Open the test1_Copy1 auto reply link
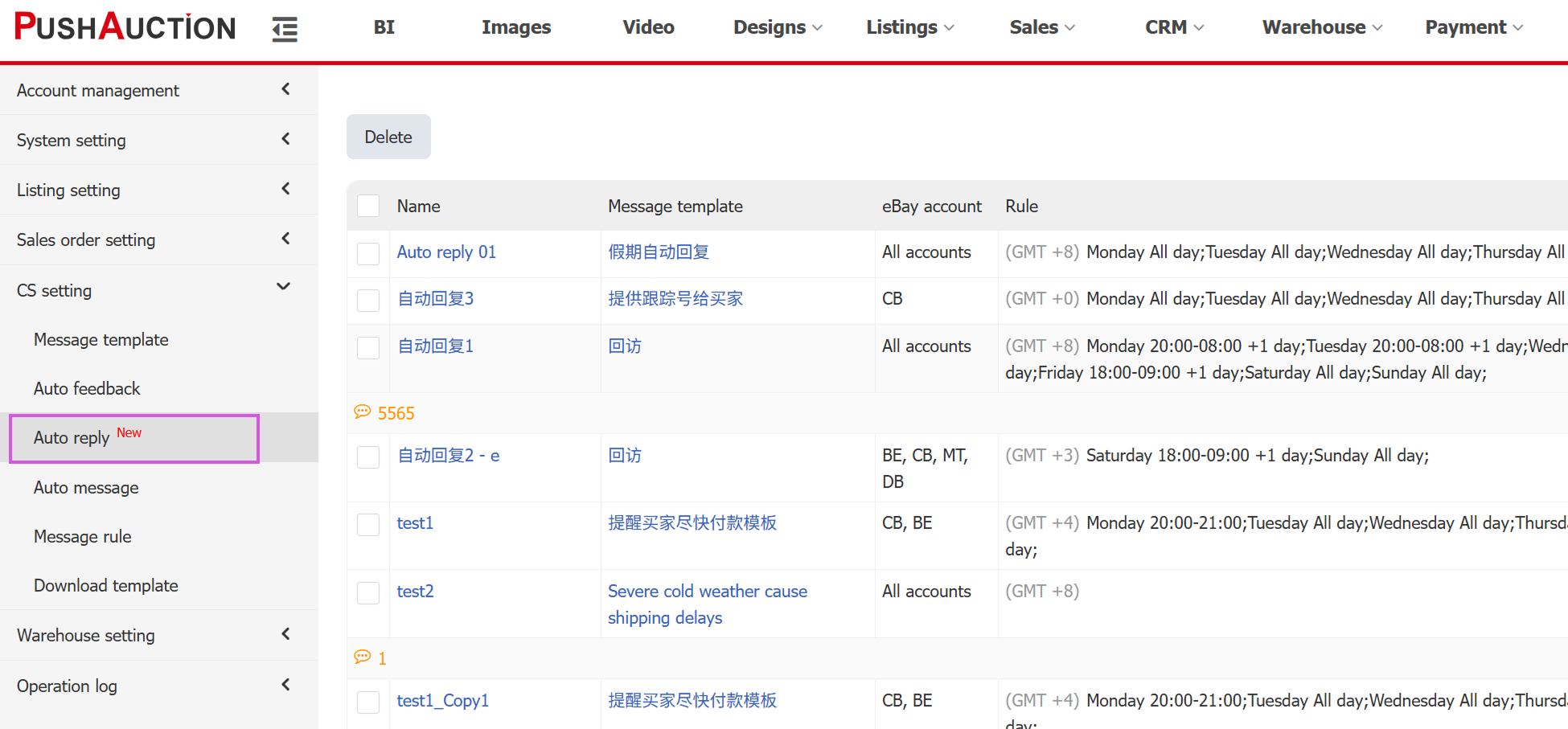This screenshot has width=1568, height=729. 442,700
